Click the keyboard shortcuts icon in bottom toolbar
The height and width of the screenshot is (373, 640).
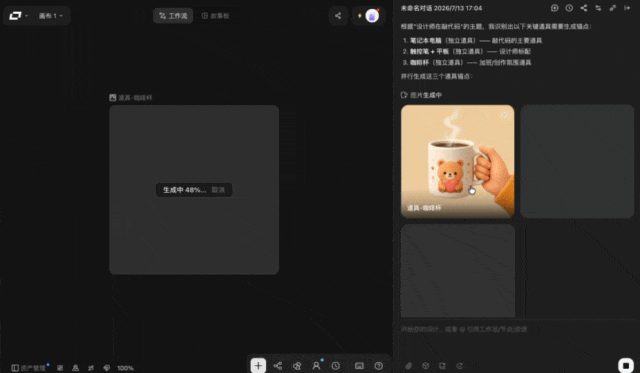359,366
